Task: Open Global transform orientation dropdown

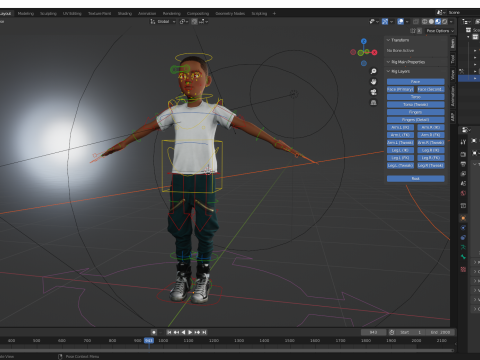Action: [x=163, y=21]
